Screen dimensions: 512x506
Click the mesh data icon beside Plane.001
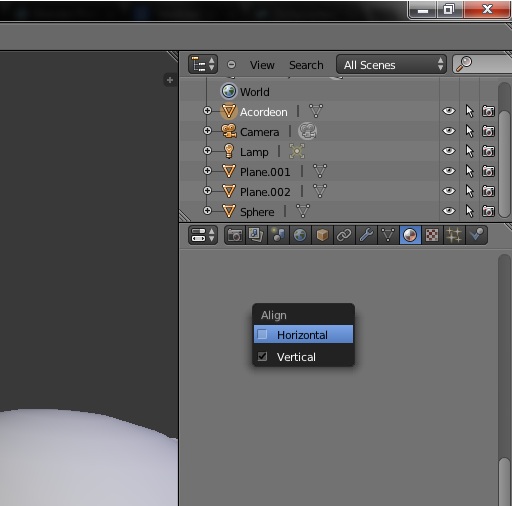(320, 171)
